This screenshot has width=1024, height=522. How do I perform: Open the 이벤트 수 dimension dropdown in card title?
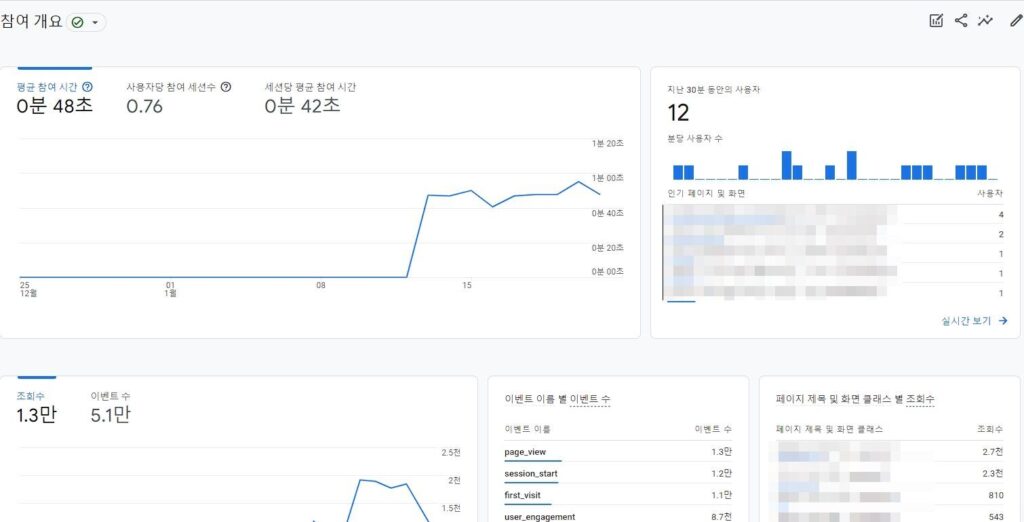[590, 399]
